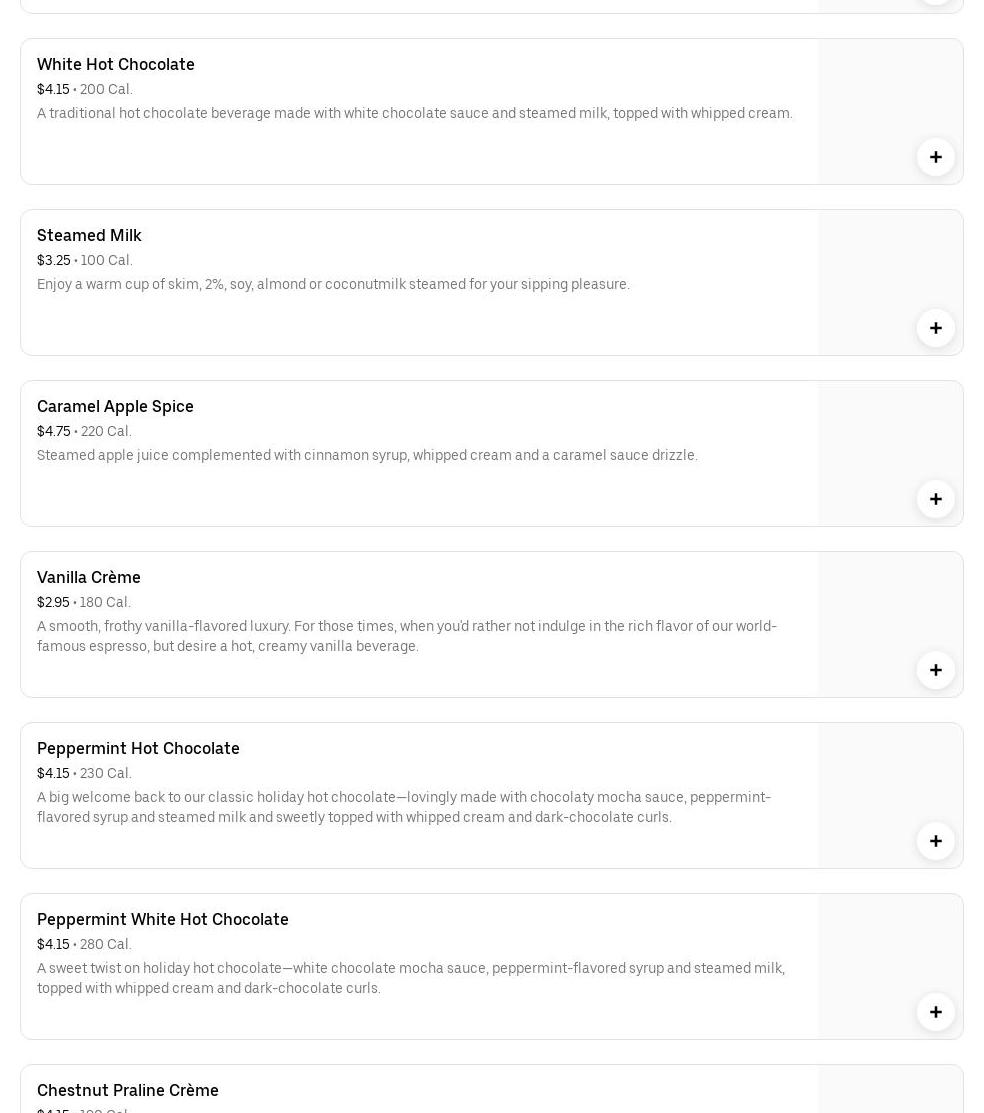Select Caramel Apple Spice title
The width and height of the screenshot is (984, 1113).
[115, 406]
